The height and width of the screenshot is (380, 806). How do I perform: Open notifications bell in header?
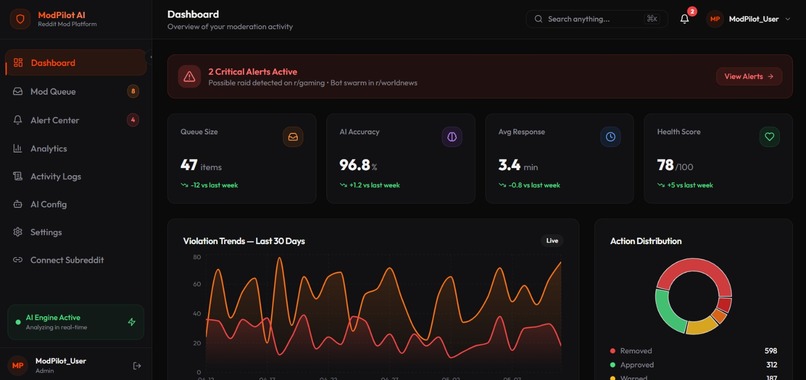click(684, 19)
